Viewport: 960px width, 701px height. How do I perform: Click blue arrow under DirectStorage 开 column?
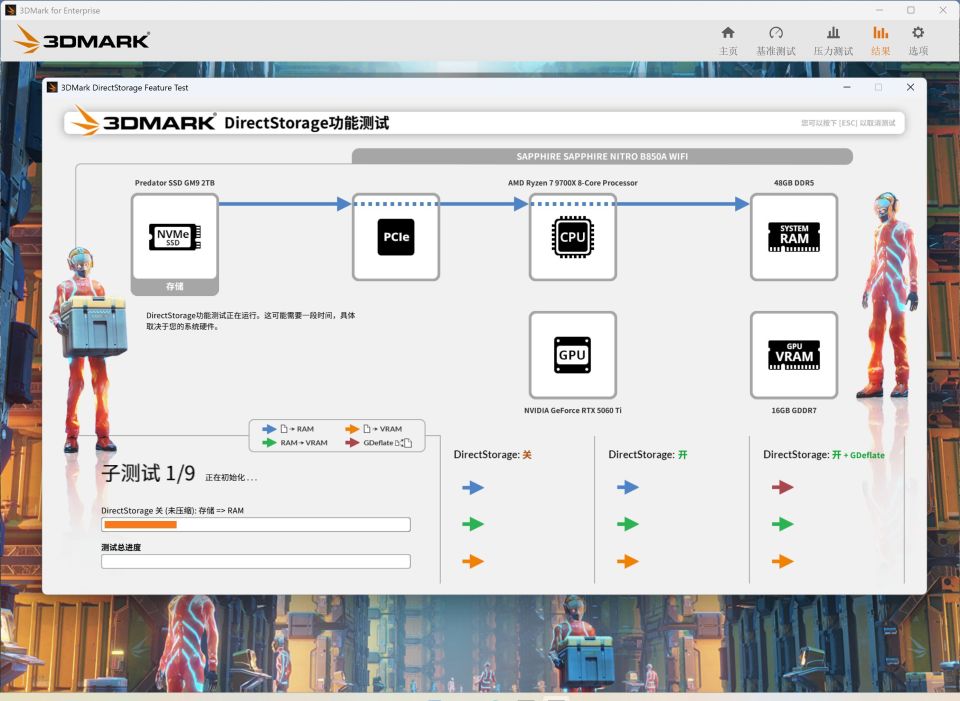[628, 487]
